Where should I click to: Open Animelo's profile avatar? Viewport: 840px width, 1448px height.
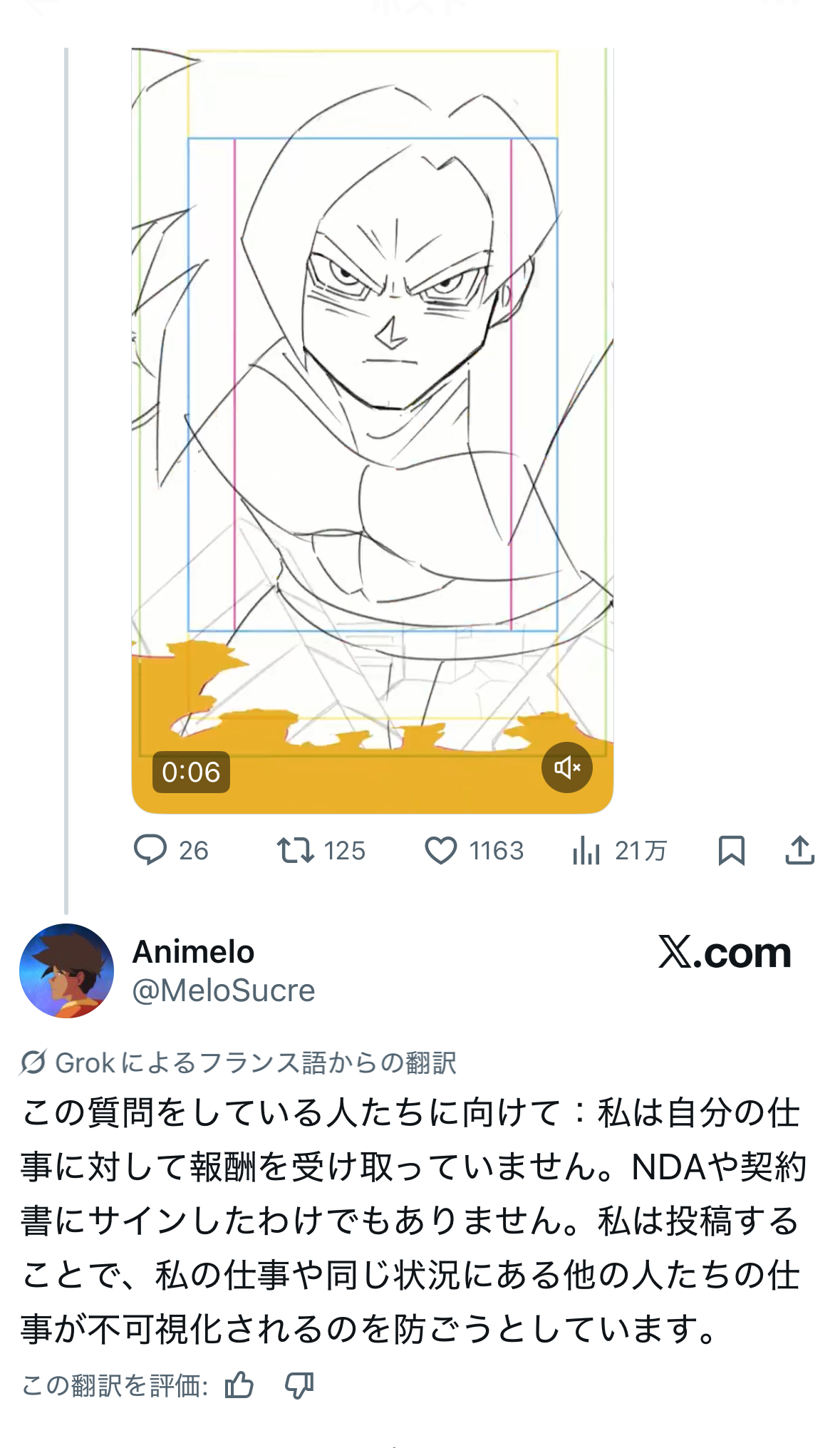pos(66,971)
